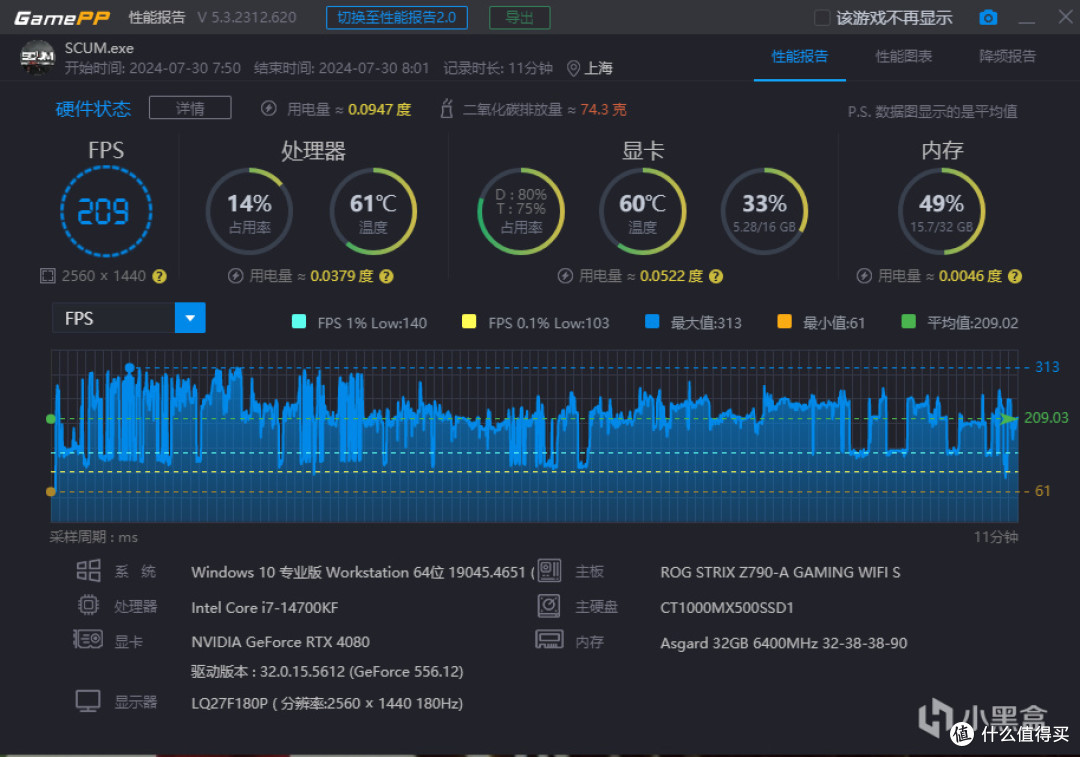Click the motherboard icon
This screenshot has width=1080, height=757.
tap(549, 570)
